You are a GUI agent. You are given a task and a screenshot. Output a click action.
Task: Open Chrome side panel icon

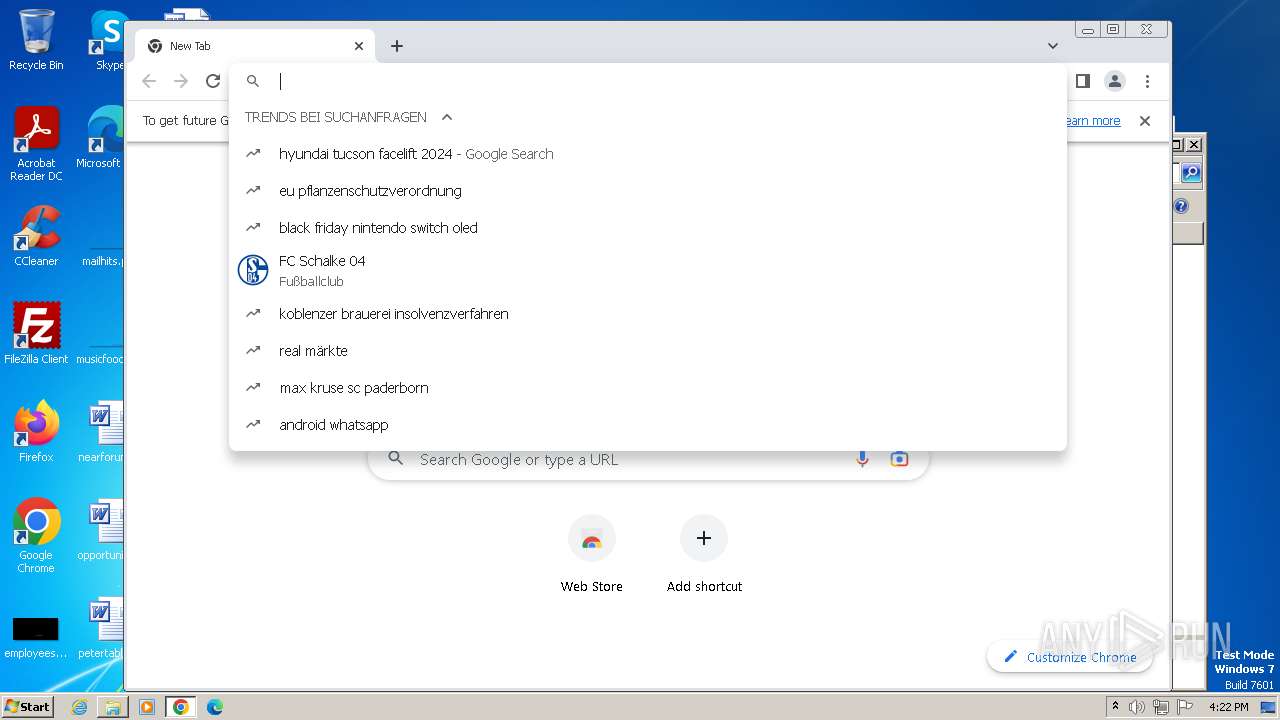(1082, 81)
